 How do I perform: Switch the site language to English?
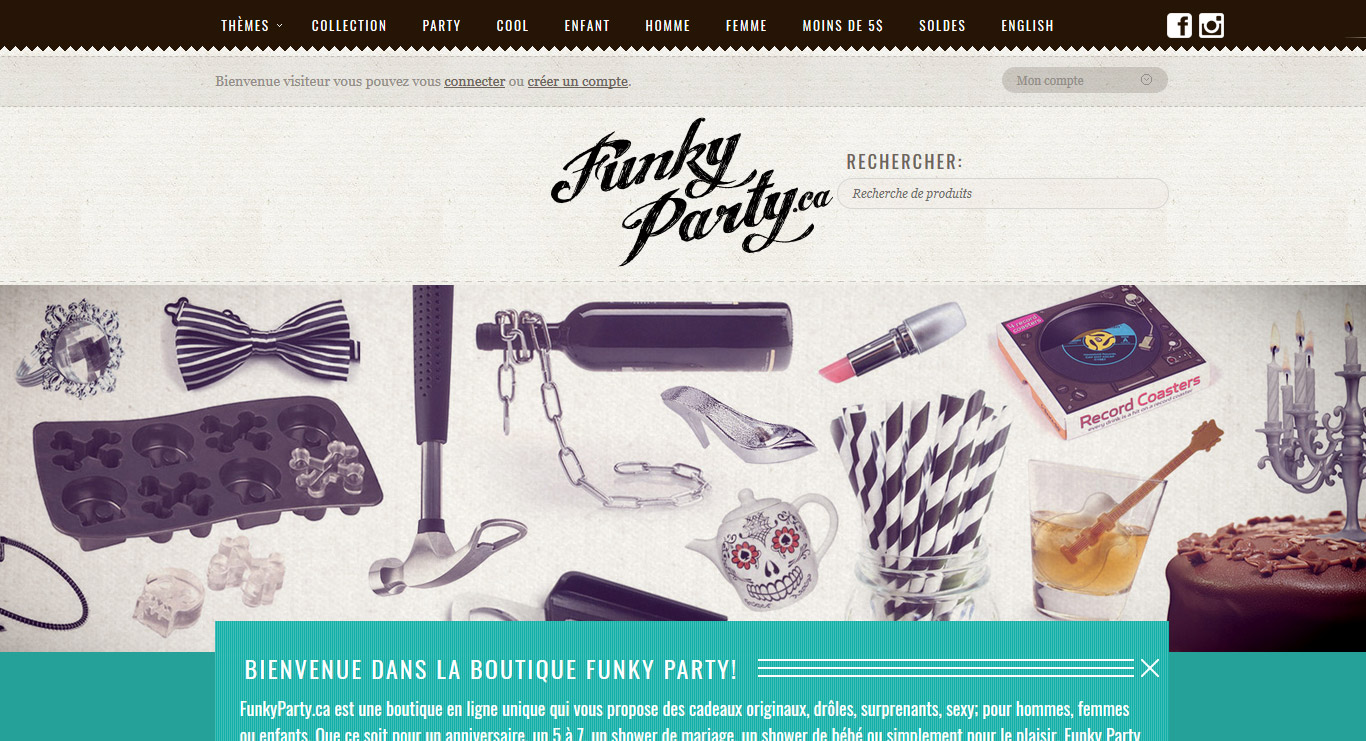(x=1027, y=26)
